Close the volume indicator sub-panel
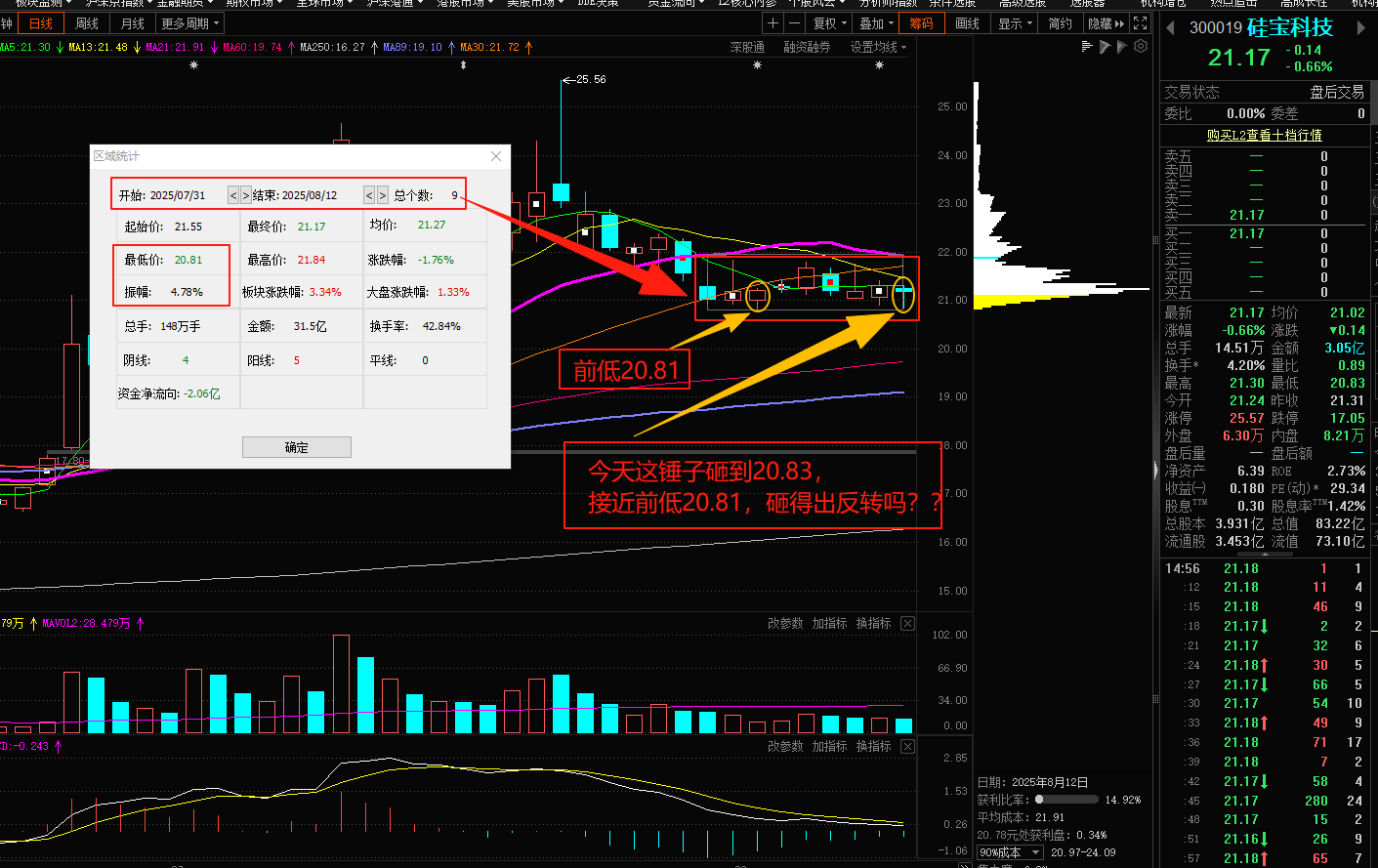Image resolution: width=1378 pixels, height=868 pixels. point(907,623)
